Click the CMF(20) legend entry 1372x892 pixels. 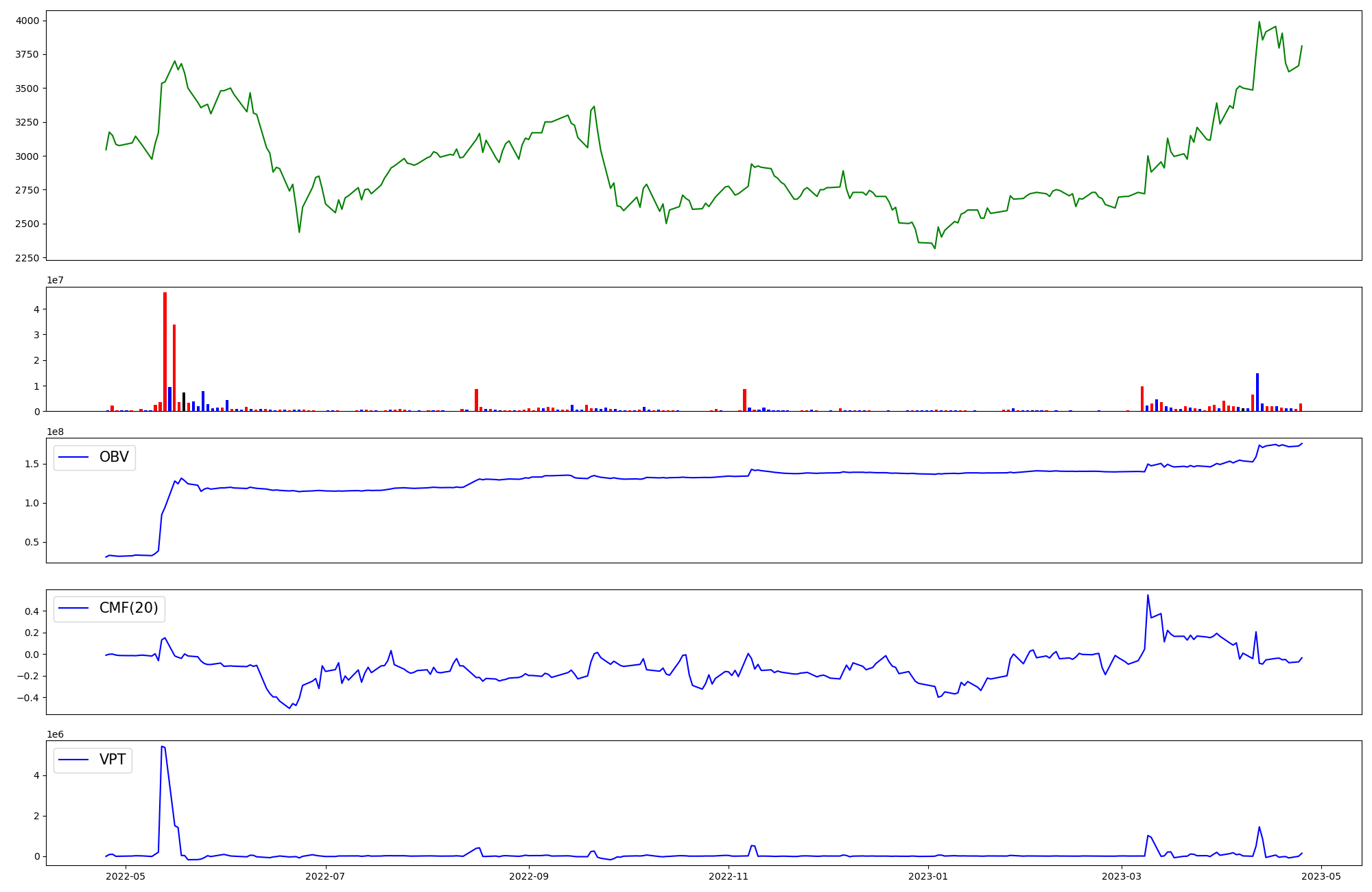[x=109, y=608]
